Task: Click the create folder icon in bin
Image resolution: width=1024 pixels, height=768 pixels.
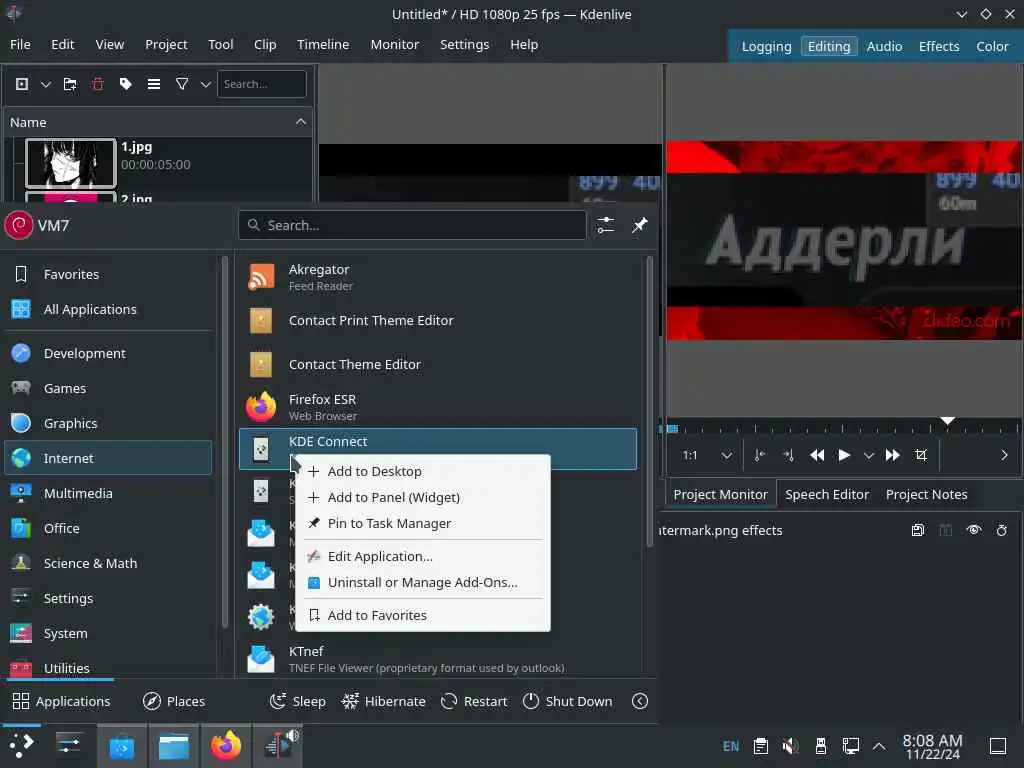Action: point(70,84)
